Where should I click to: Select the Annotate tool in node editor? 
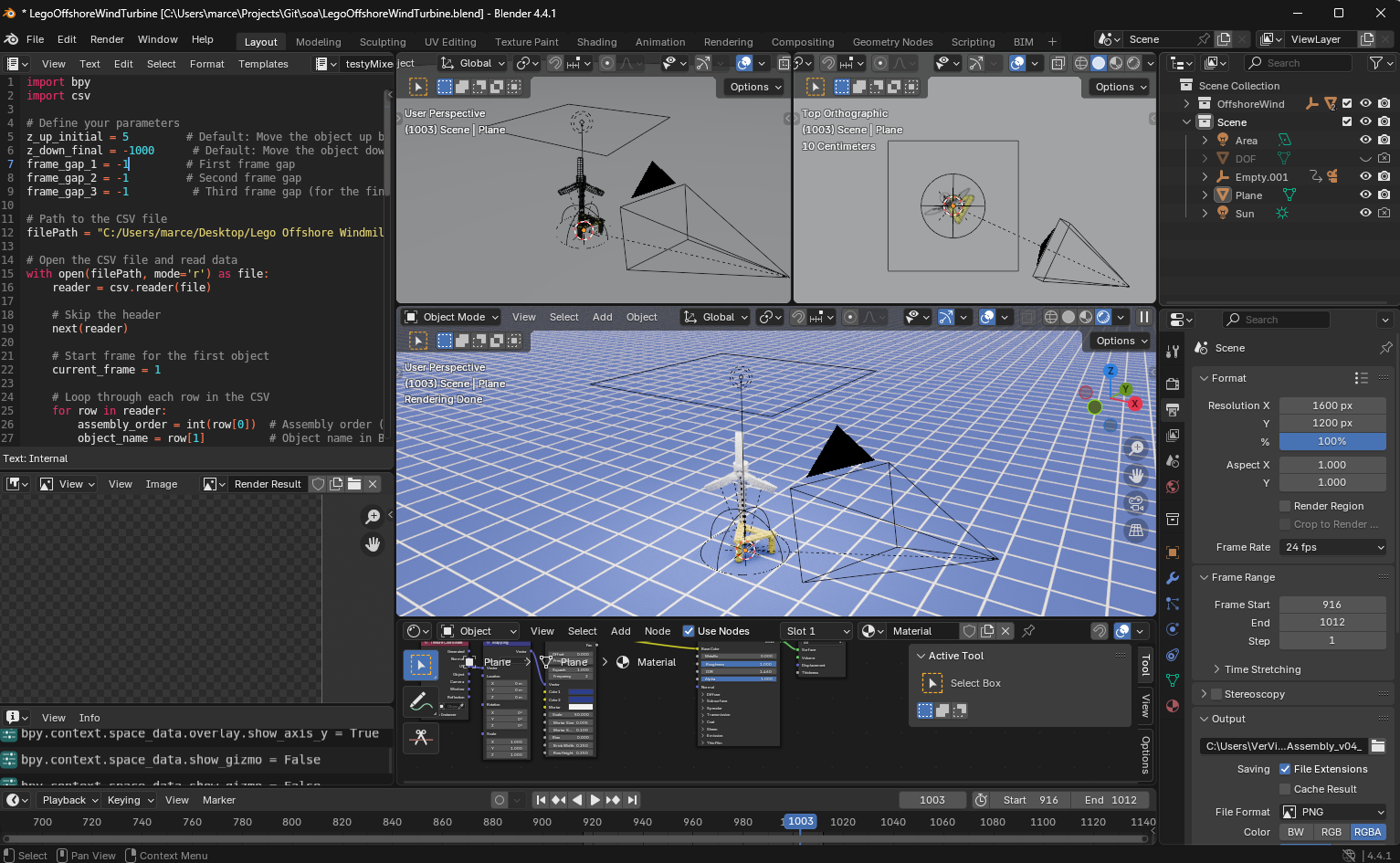[x=420, y=701]
